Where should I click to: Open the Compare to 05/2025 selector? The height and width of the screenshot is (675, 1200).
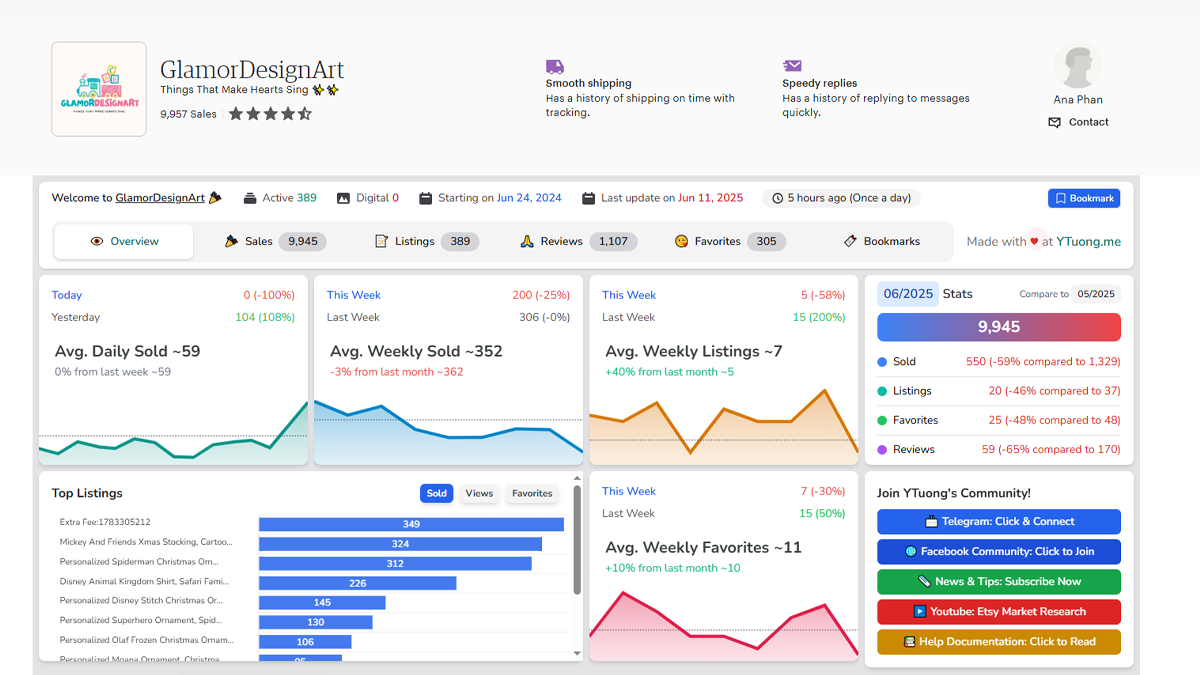(1096, 294)
